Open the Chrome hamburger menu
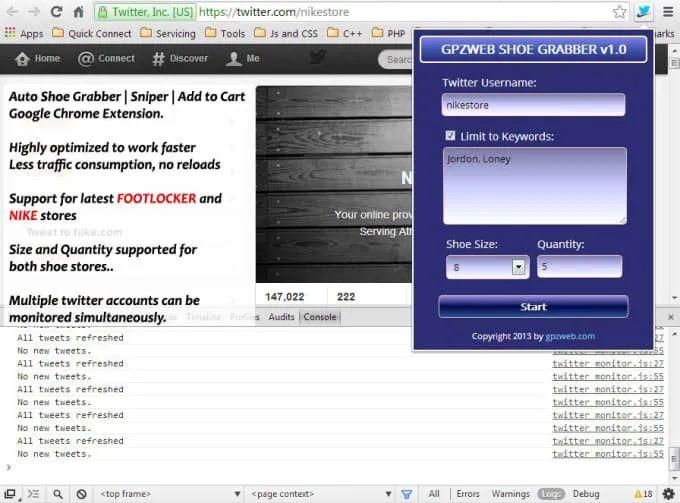The image size is (680, 503). pos(668,12)
